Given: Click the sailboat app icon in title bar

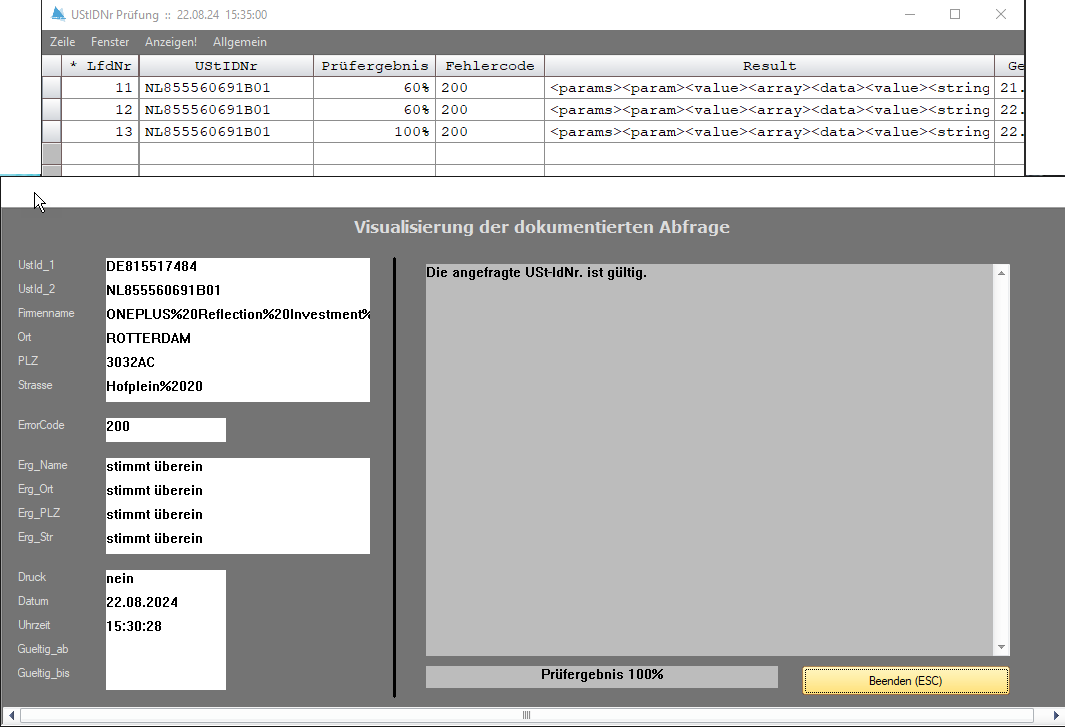Looking at the screenshot, I should (57, 15).
